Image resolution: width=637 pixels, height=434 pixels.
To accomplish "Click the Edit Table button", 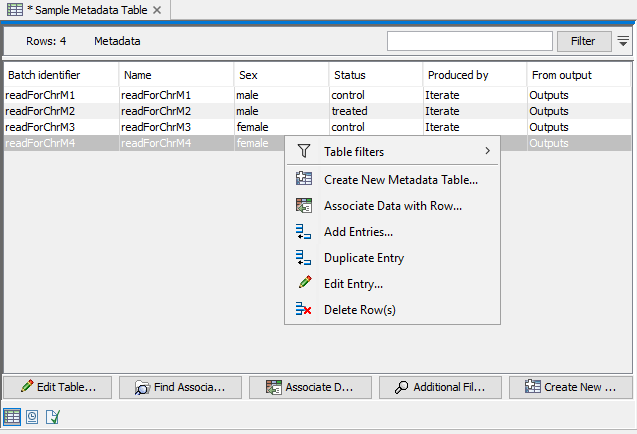I will 58,387.
